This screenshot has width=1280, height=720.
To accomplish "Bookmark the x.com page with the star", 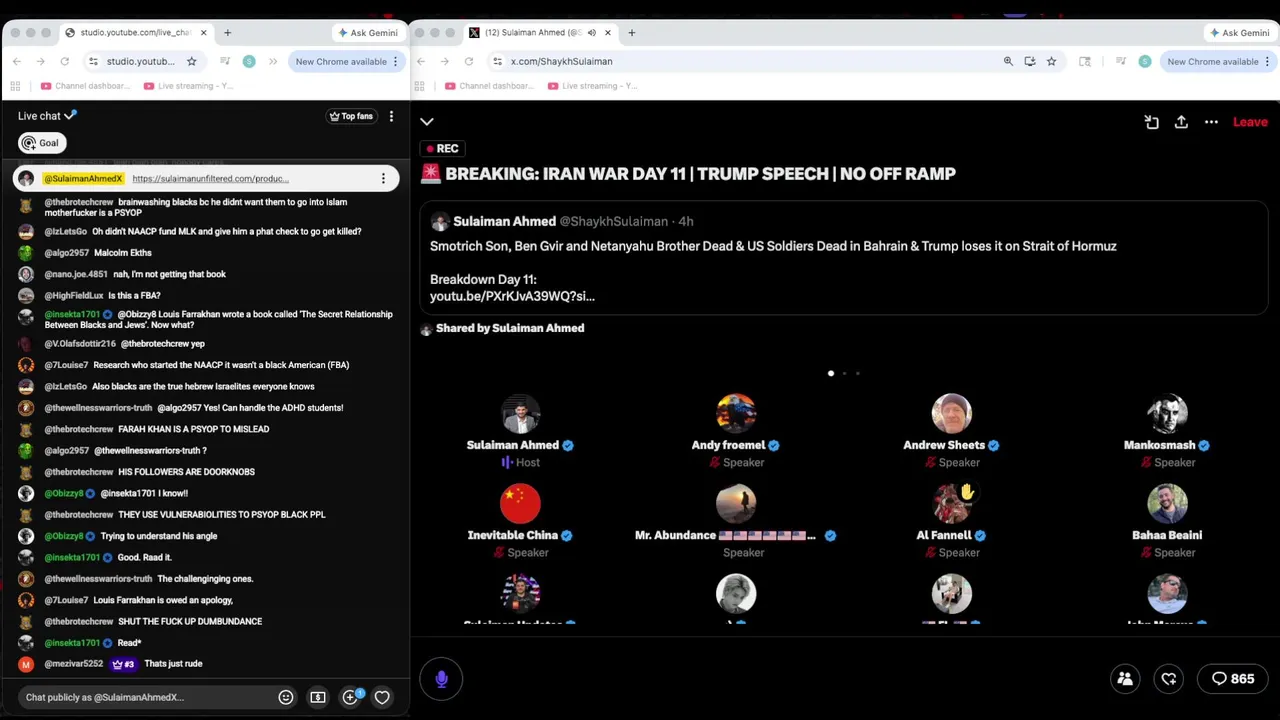I will tap(1051, 61).
